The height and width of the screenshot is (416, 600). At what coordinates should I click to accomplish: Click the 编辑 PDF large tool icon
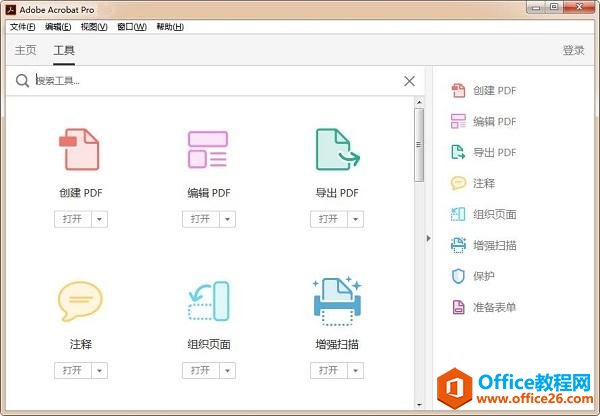coord(208,149)
